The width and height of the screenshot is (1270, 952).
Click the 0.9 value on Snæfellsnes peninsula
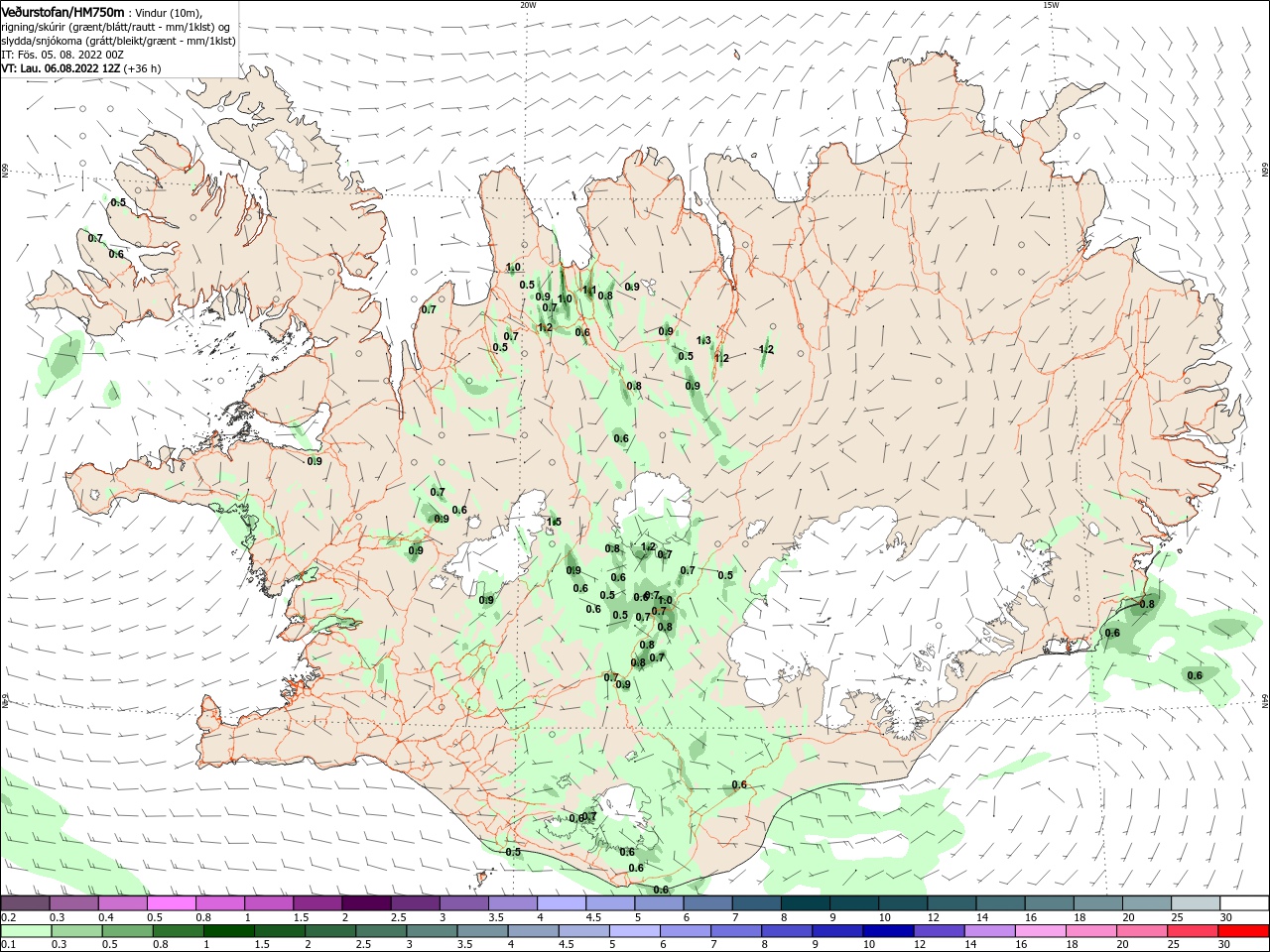click(315, 461)
